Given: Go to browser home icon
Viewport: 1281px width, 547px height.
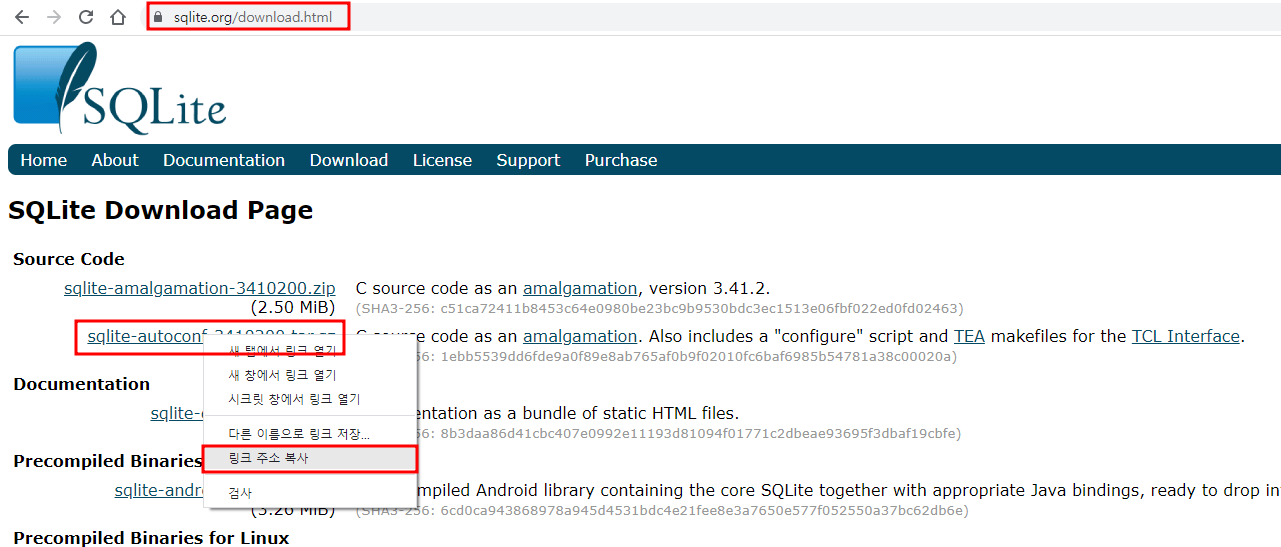Looking at the screenshot, I should pyautogui.click(x=118, y=17).
